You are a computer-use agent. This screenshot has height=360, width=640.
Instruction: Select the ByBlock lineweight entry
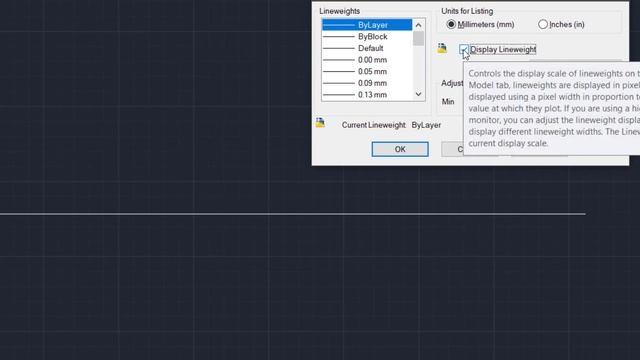tap(367, 37)
